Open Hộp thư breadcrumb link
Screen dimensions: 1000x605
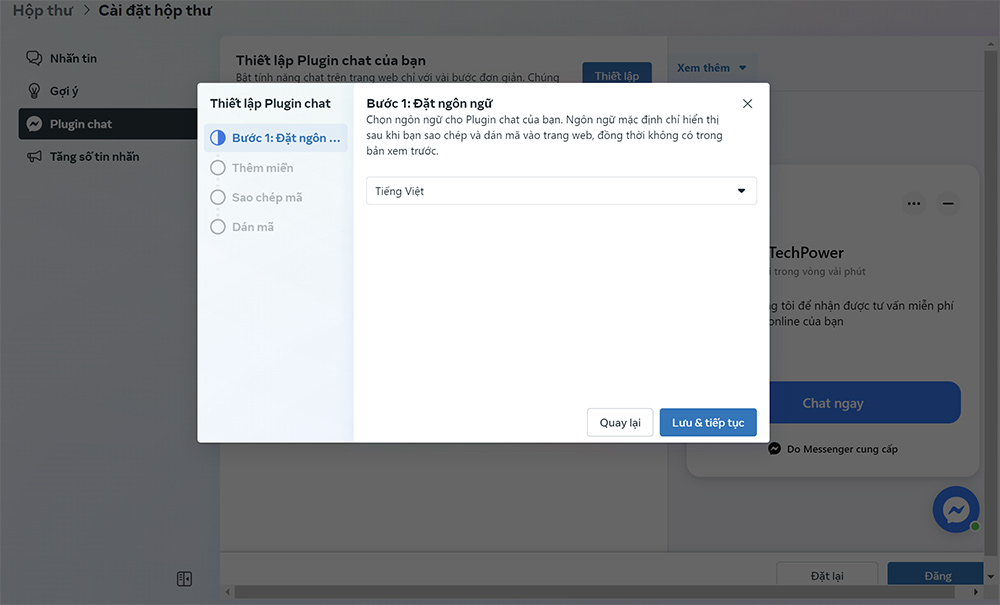[x=42, y=12]
